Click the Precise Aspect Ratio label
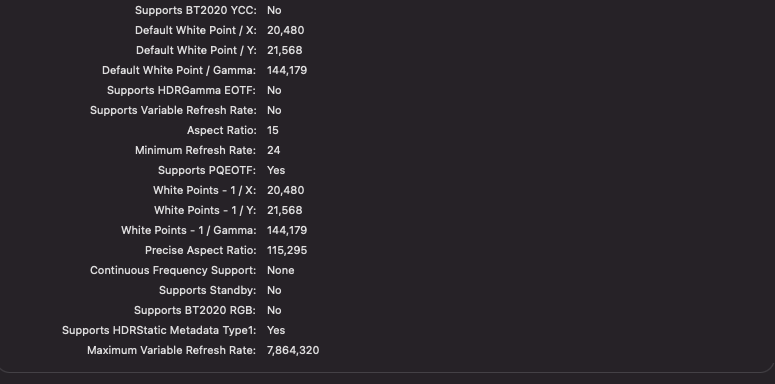This screenshot has width=775, height=384. click(x=201, y=251)
